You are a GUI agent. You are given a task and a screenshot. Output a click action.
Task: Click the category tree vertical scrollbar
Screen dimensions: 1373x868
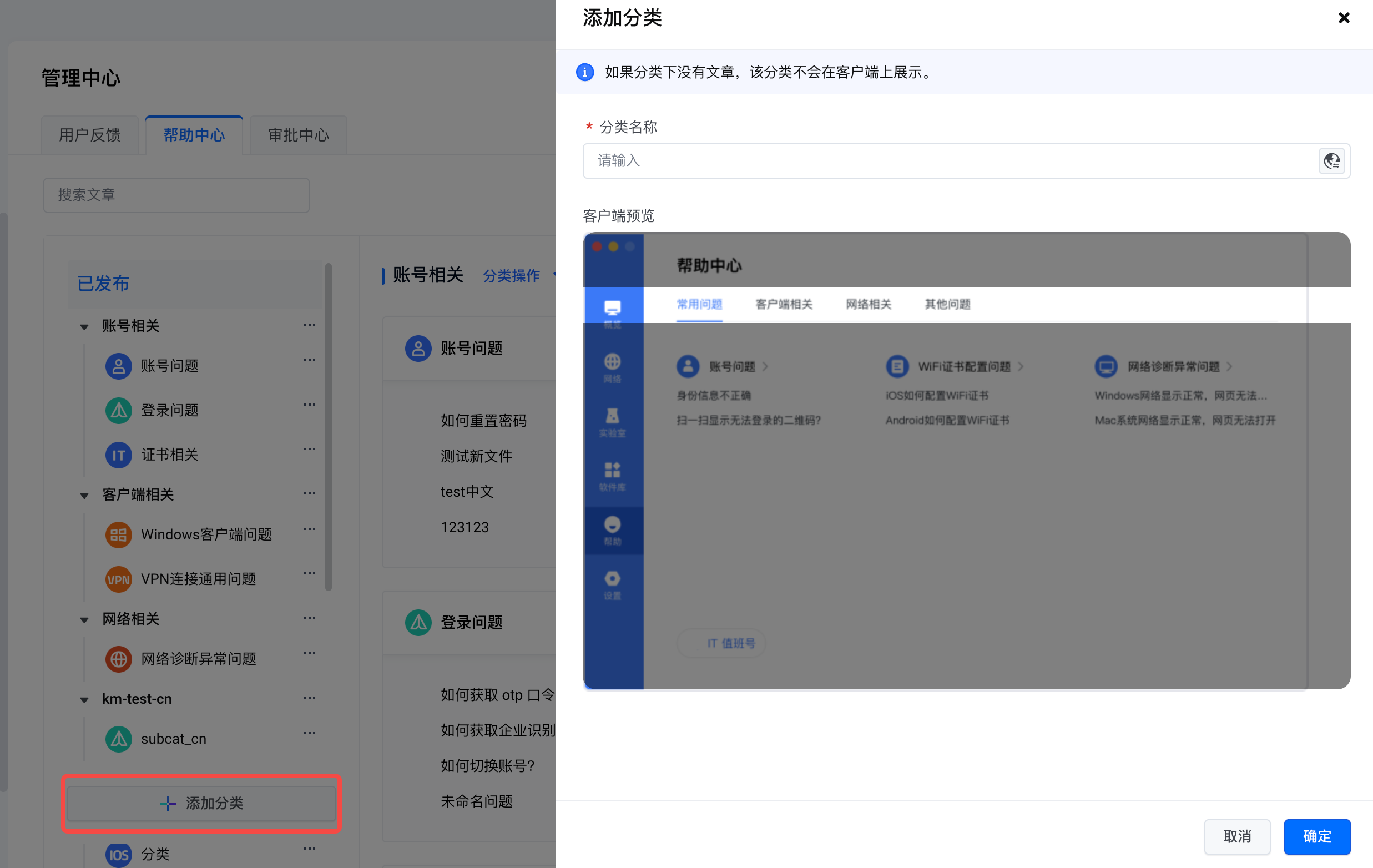pos(329,428)
